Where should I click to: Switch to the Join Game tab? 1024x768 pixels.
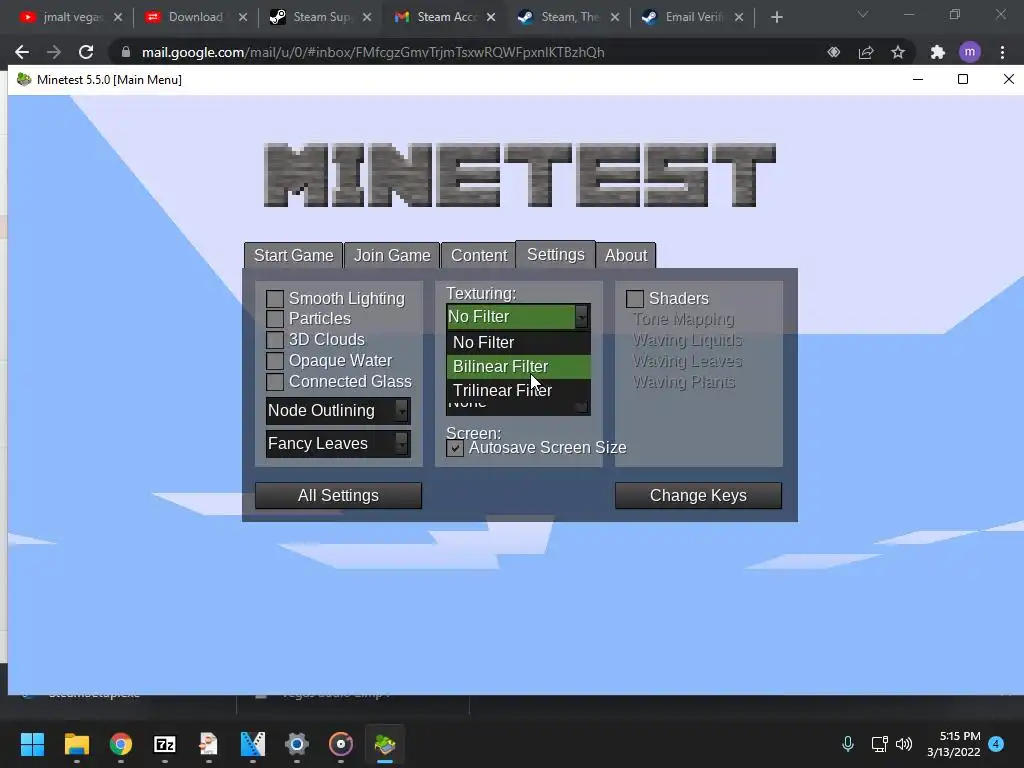coord(392,255)
